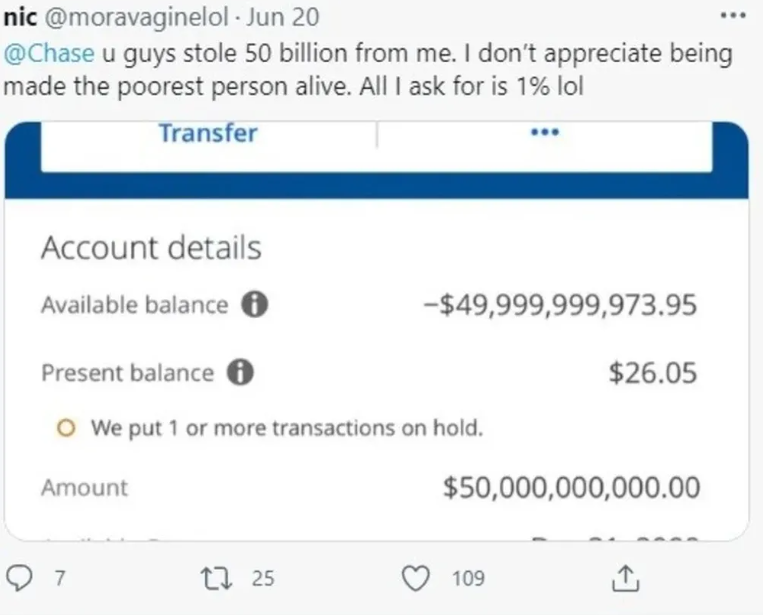Viewport: 763px width, 615px height.
Task: Click the reply count 7
Action: pos(58,578)
